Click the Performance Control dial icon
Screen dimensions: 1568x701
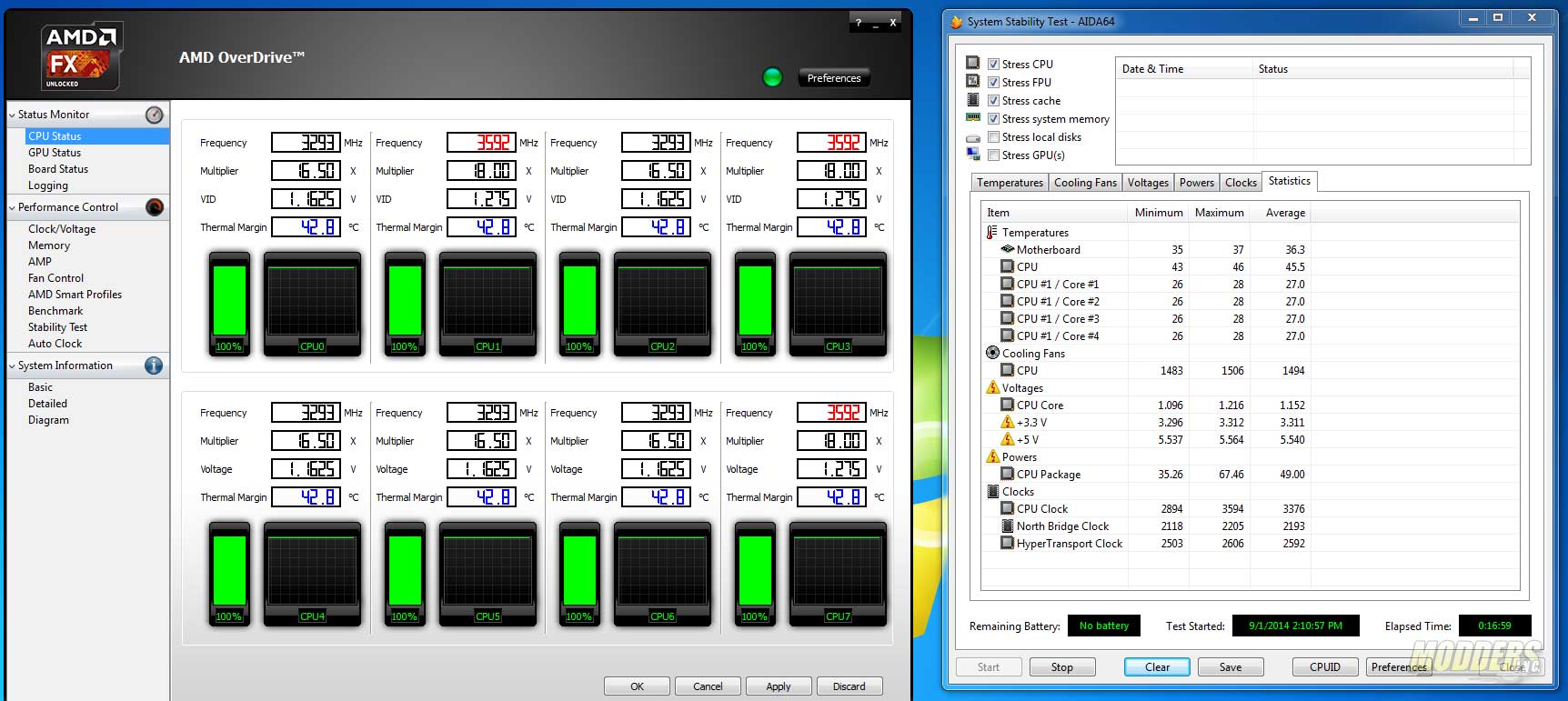155,207
